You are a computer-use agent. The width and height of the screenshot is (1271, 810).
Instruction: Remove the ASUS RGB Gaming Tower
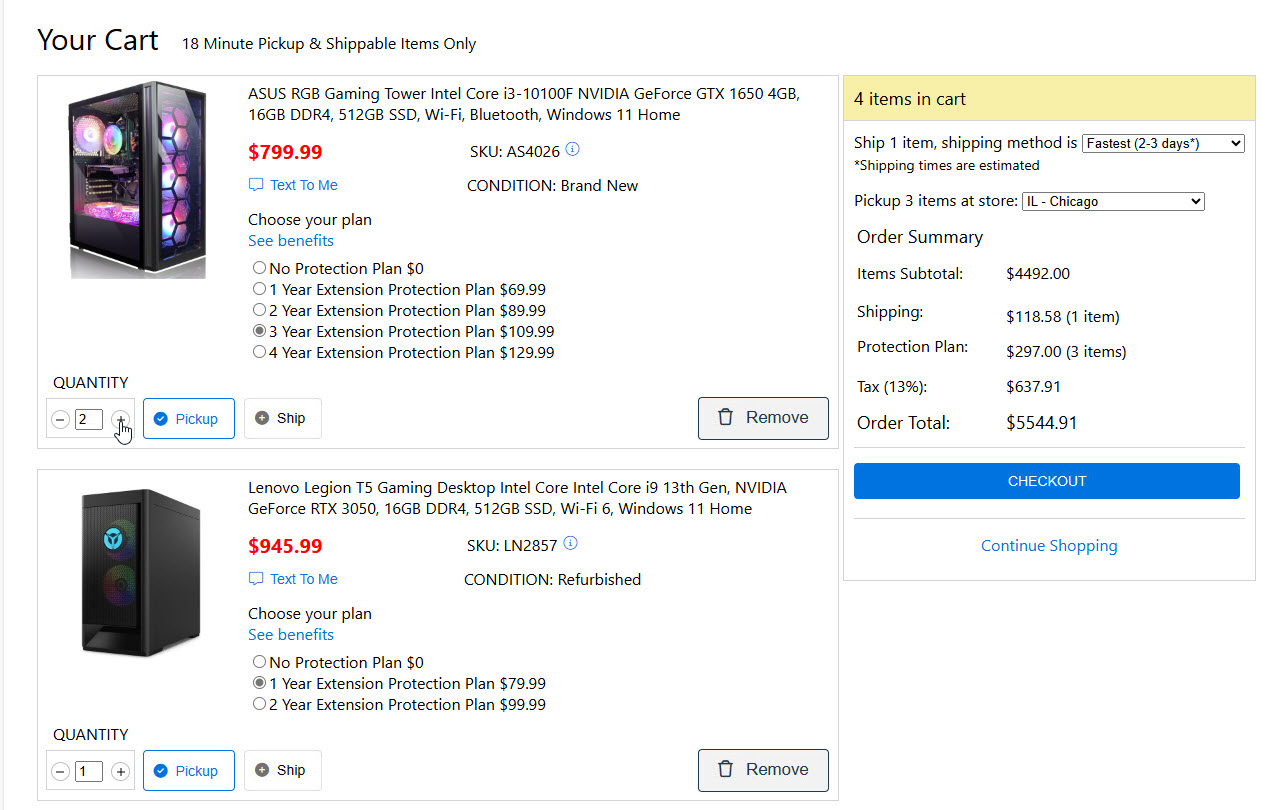[763, 418]
